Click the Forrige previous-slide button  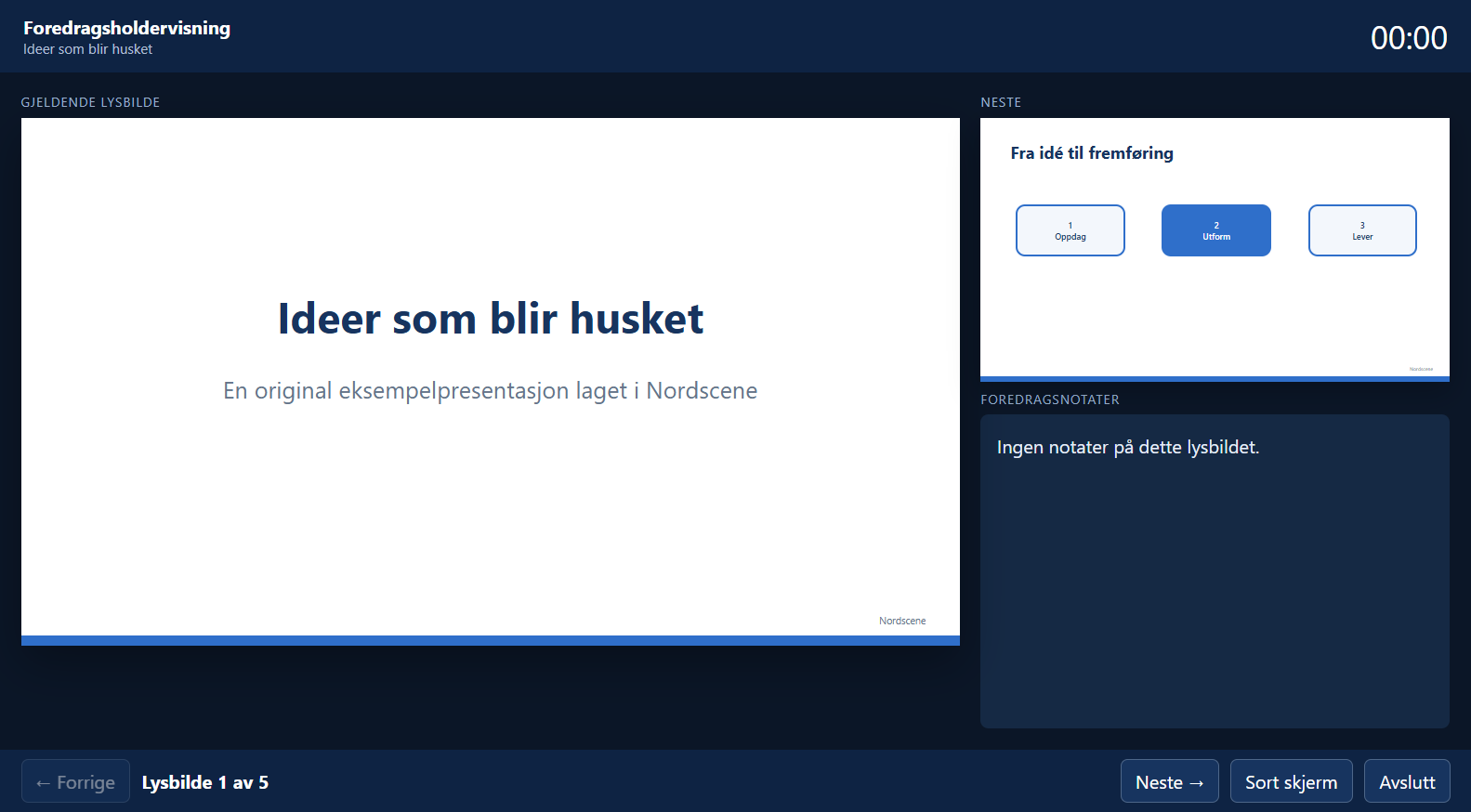coord(75,781)
